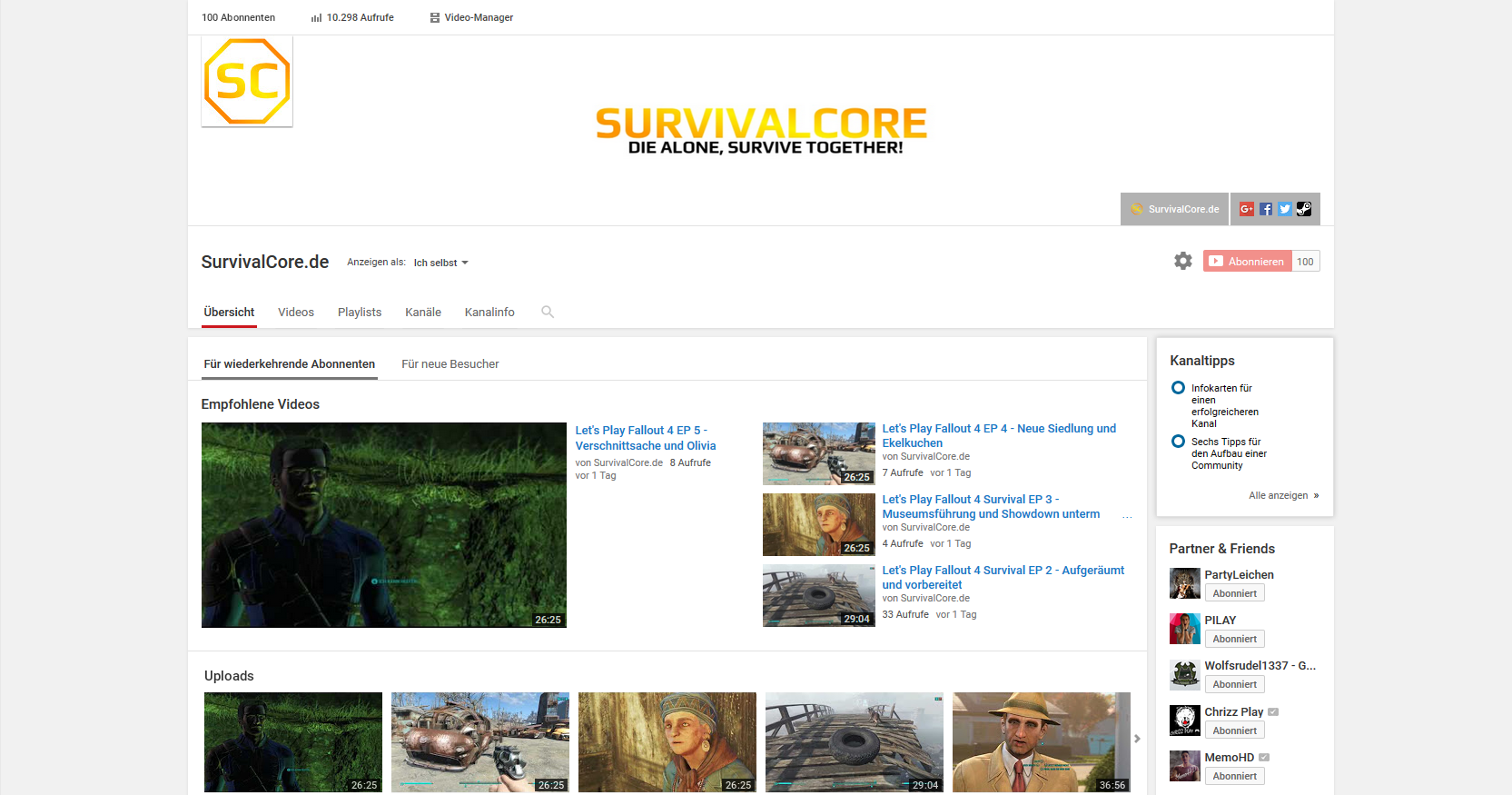
Task: Click the SurvivalCore.de website link button
Action: 1174,209
